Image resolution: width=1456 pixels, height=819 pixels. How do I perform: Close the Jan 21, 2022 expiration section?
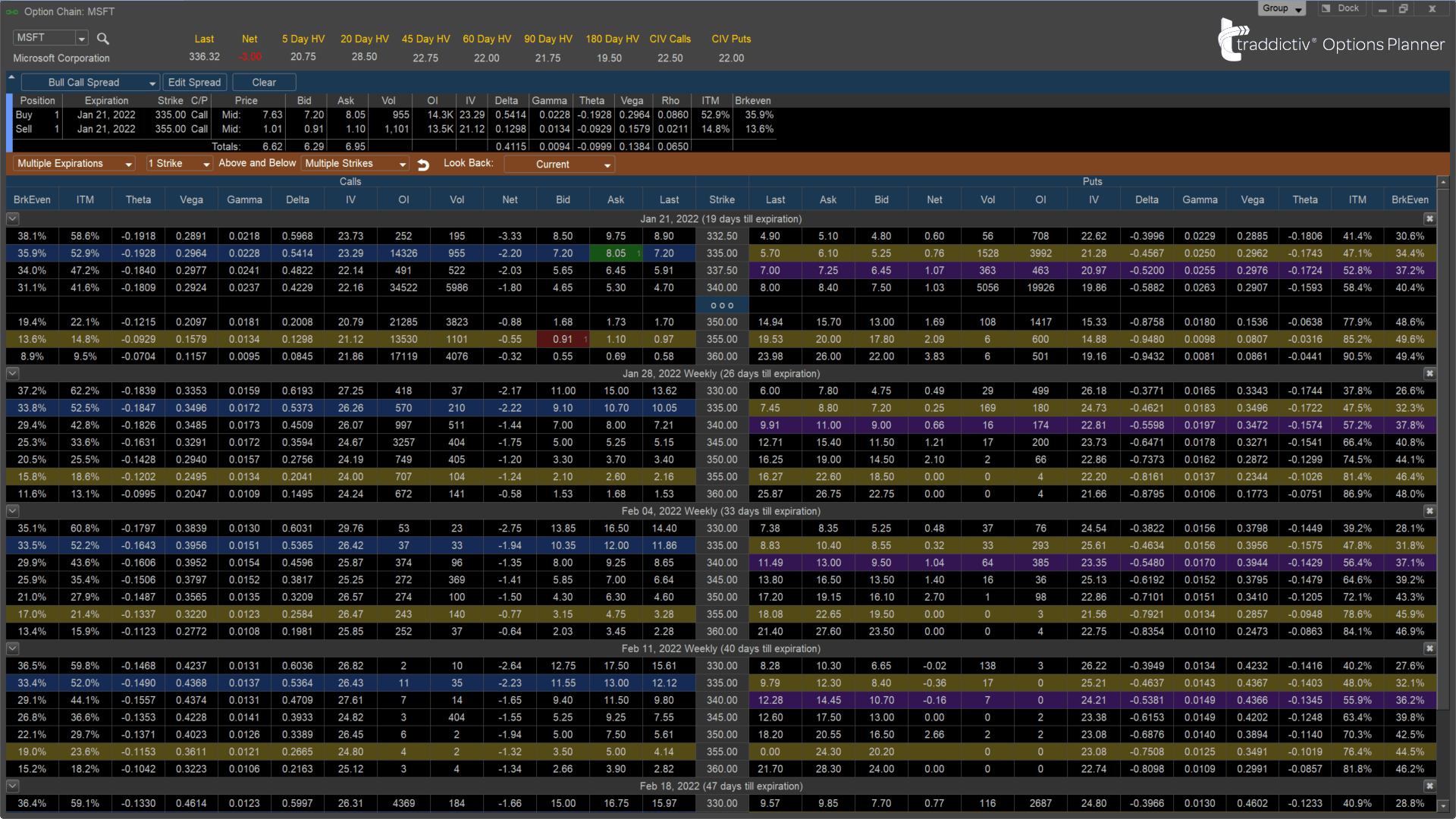1429,219
